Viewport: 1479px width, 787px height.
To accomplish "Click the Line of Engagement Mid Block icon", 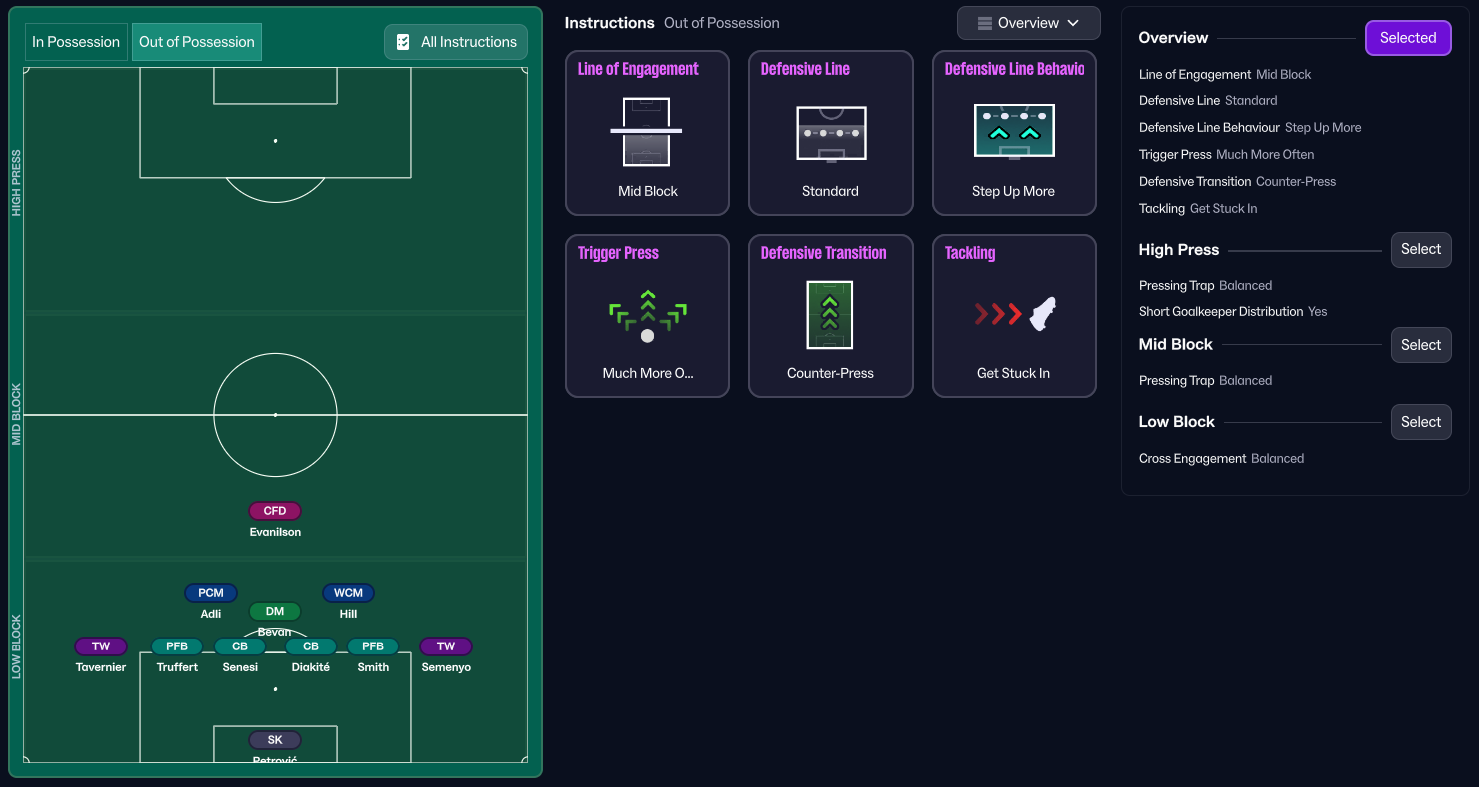I will point(647,132).
